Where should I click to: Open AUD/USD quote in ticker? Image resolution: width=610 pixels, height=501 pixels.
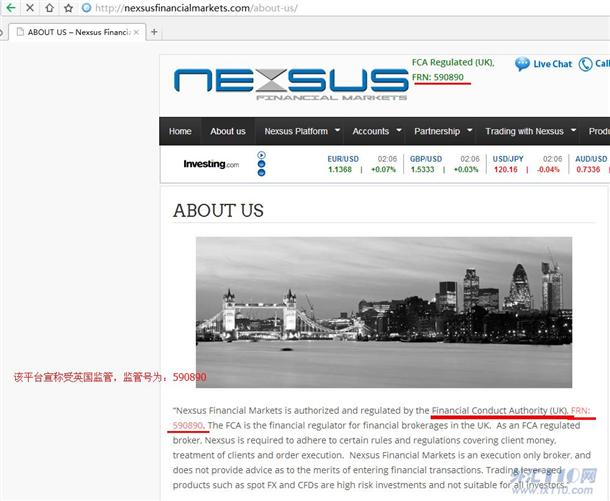591,159
